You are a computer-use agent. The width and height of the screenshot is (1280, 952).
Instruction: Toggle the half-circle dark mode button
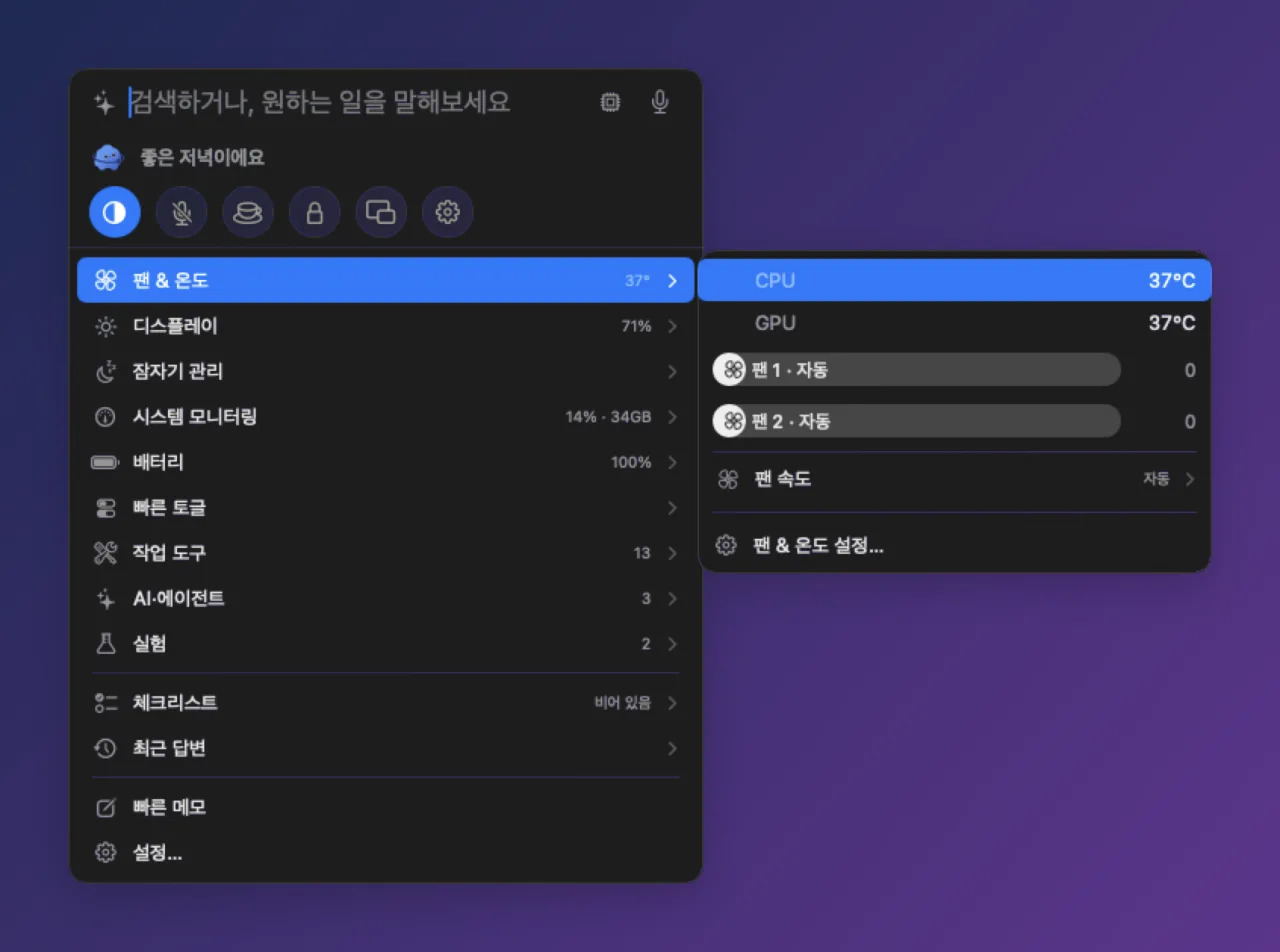tap(115, 212)
